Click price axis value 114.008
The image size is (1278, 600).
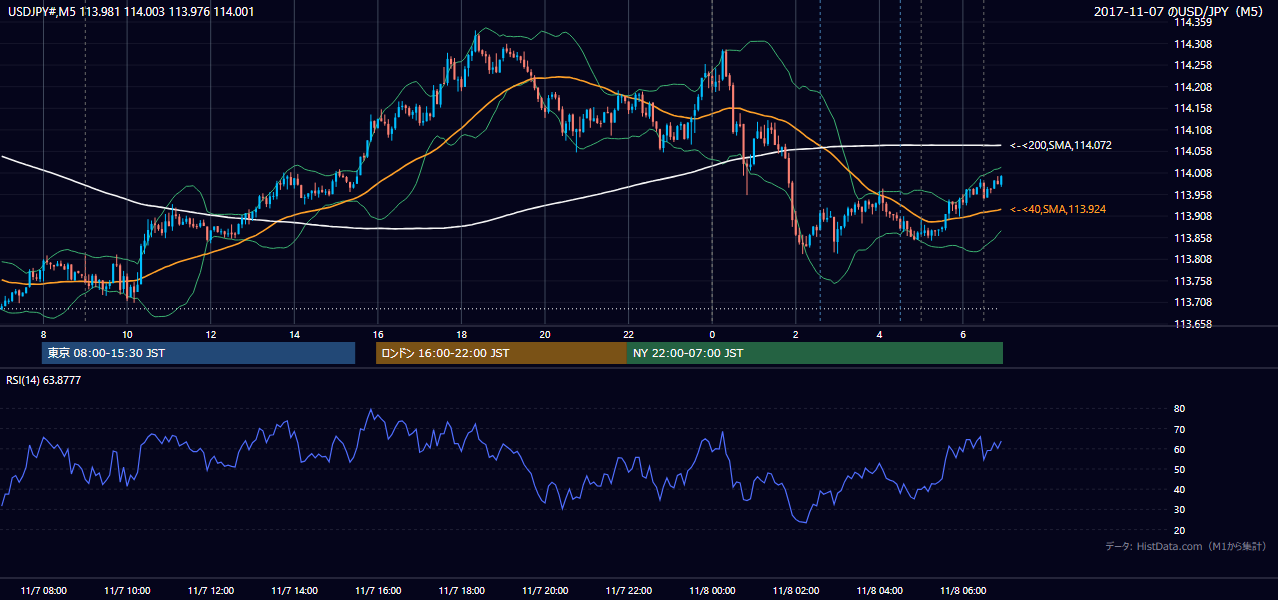1194,173
